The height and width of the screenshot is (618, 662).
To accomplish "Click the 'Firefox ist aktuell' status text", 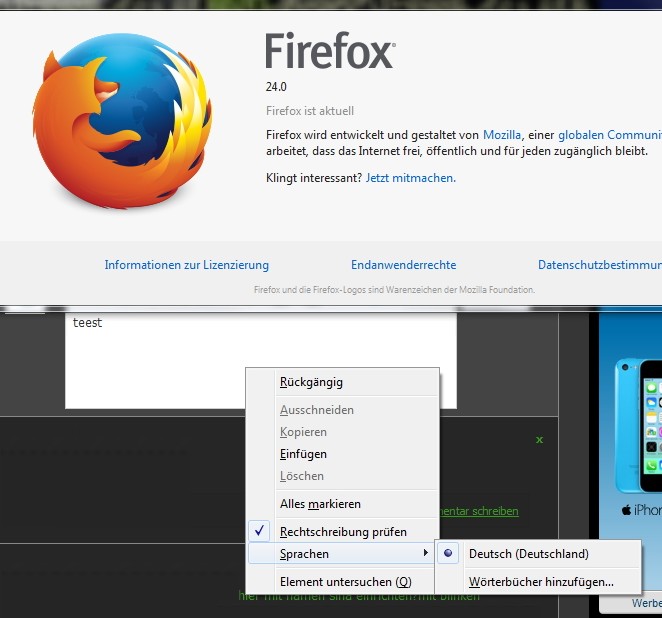I will (x=310, y=111).
